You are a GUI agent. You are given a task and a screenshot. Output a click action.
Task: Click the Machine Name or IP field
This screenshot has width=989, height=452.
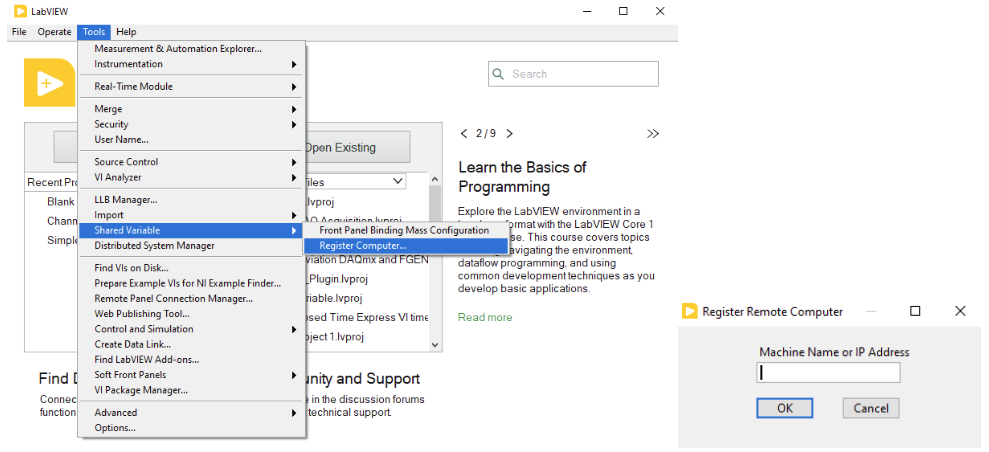pyautogui.click(x=828, y=373)
